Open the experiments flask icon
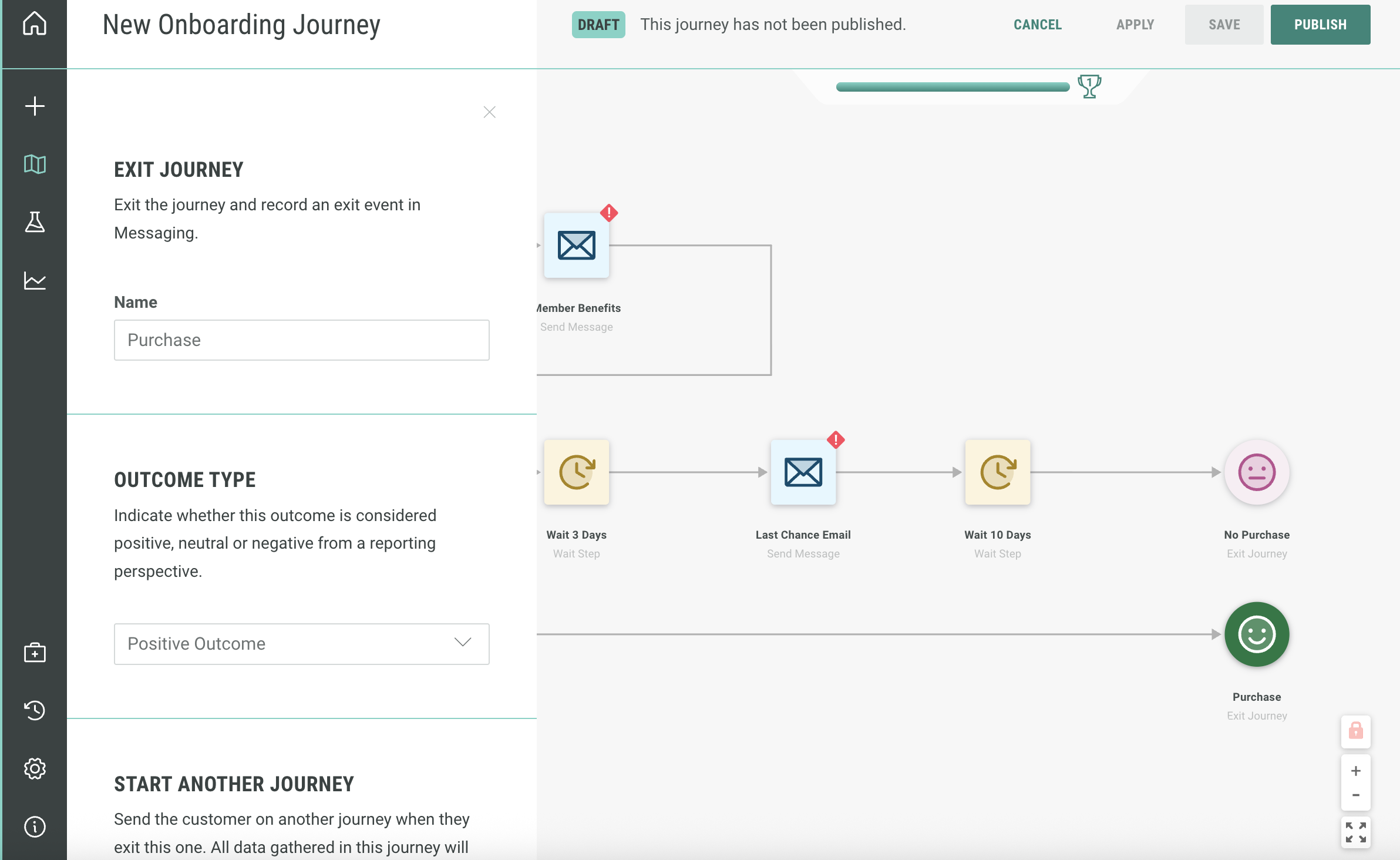The width and height of the screenshot is (1400, 860). (35, 222)
